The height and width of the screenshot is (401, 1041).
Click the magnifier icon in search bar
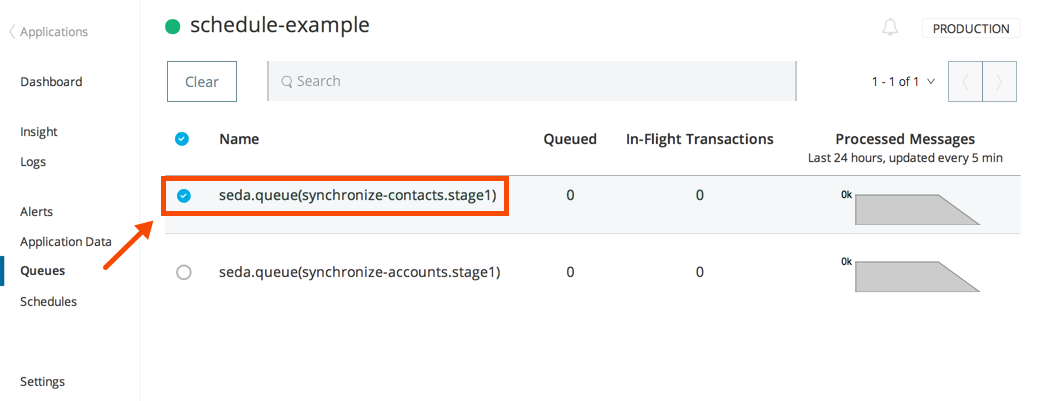pyautogui.click(x=286, y=82)
